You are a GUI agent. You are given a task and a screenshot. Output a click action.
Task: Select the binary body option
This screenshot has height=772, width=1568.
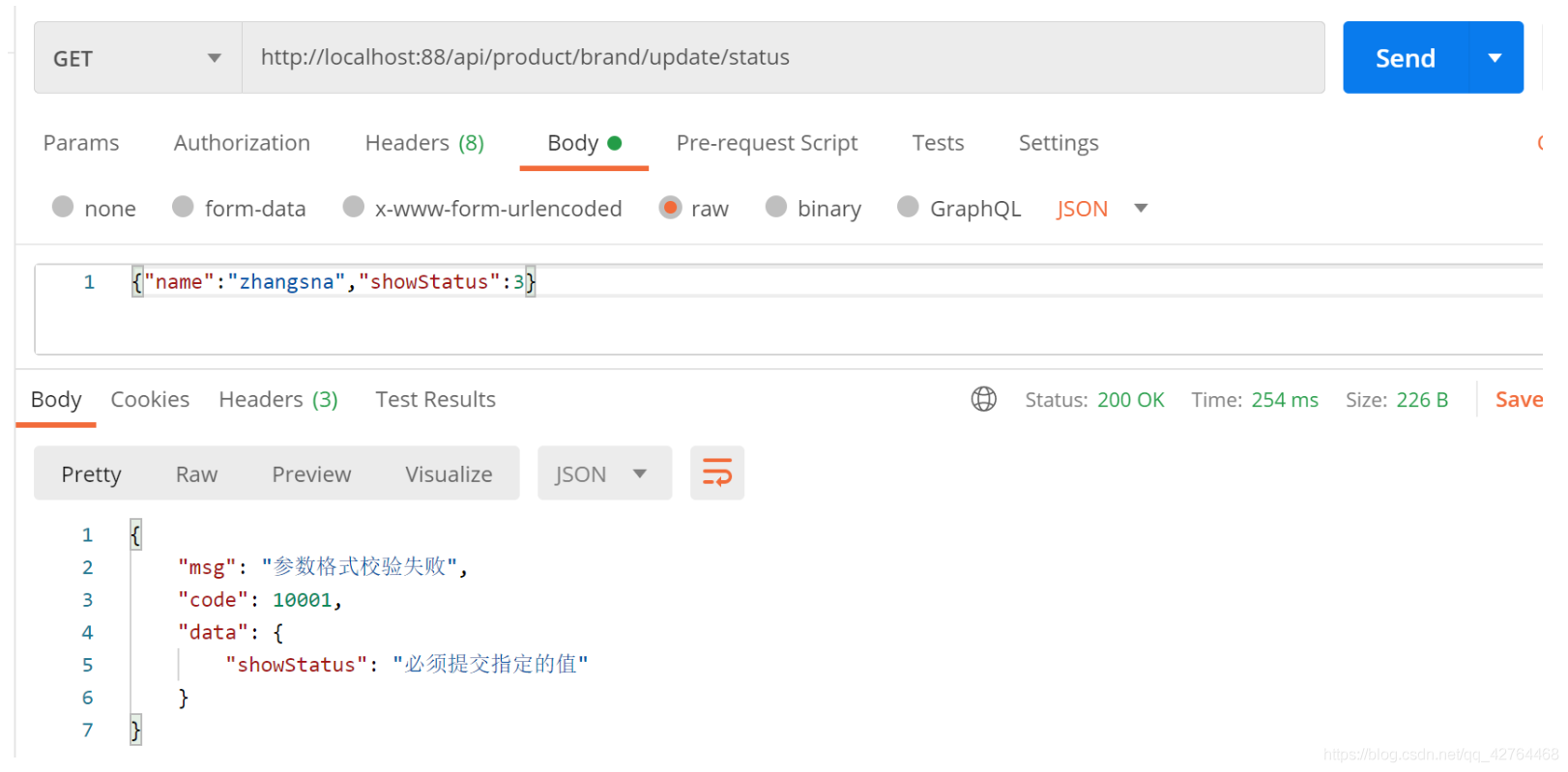coord(776,207)
